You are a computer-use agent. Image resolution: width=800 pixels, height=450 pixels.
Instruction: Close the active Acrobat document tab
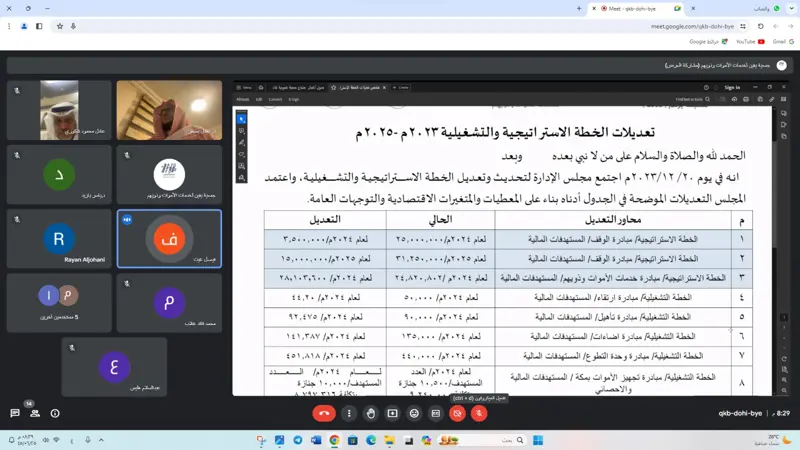click(384, 88)
